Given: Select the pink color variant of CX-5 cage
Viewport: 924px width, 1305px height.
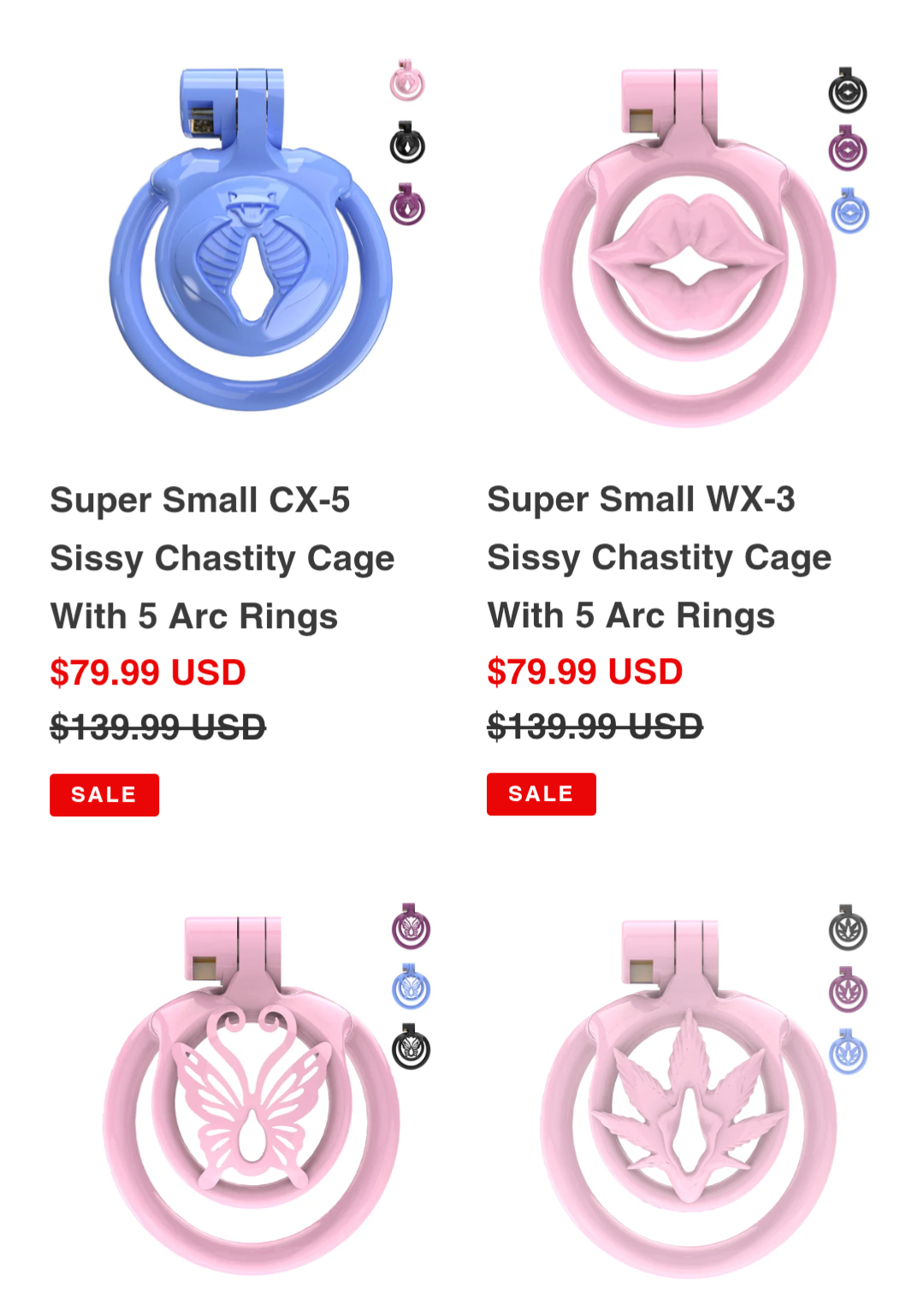Looking at the screenshot, I should click(407, 80).
